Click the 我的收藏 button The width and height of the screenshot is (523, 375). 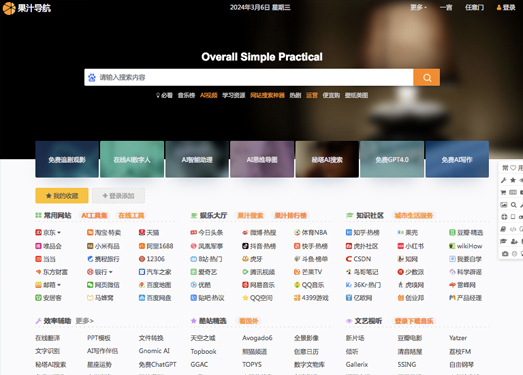62,196
